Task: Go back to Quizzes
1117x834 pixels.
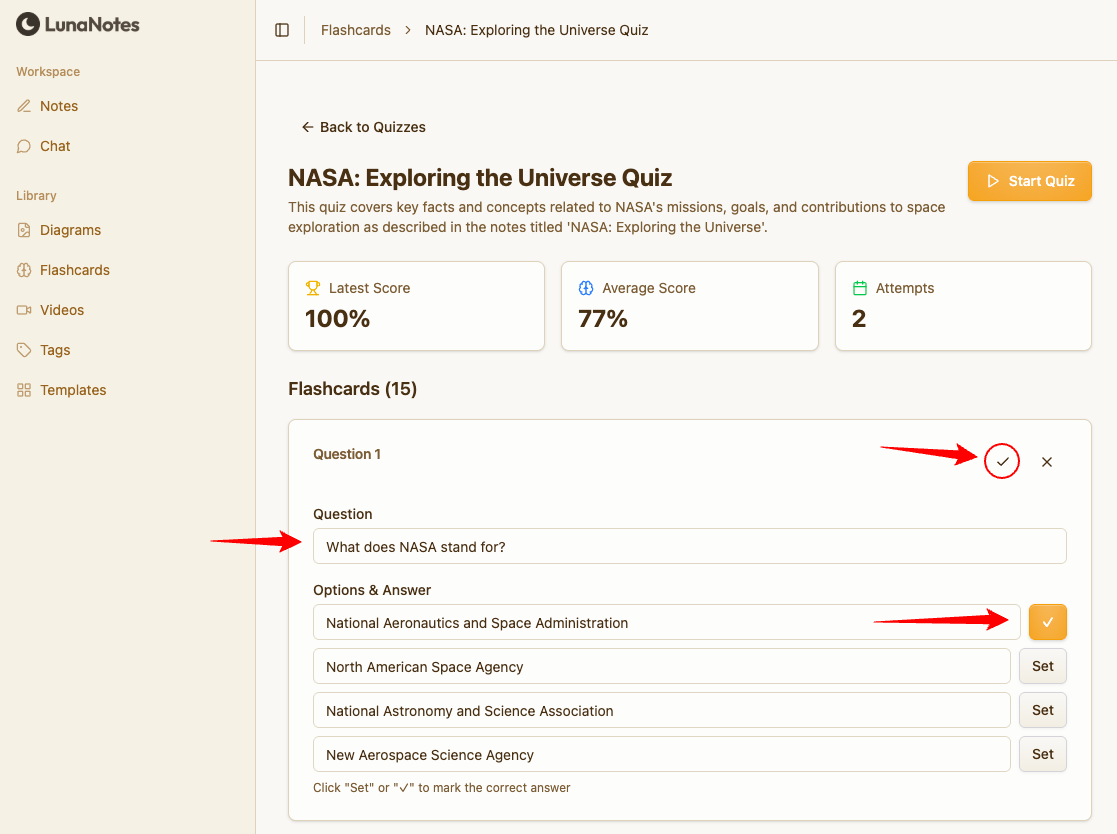Action: coord(364,127)
